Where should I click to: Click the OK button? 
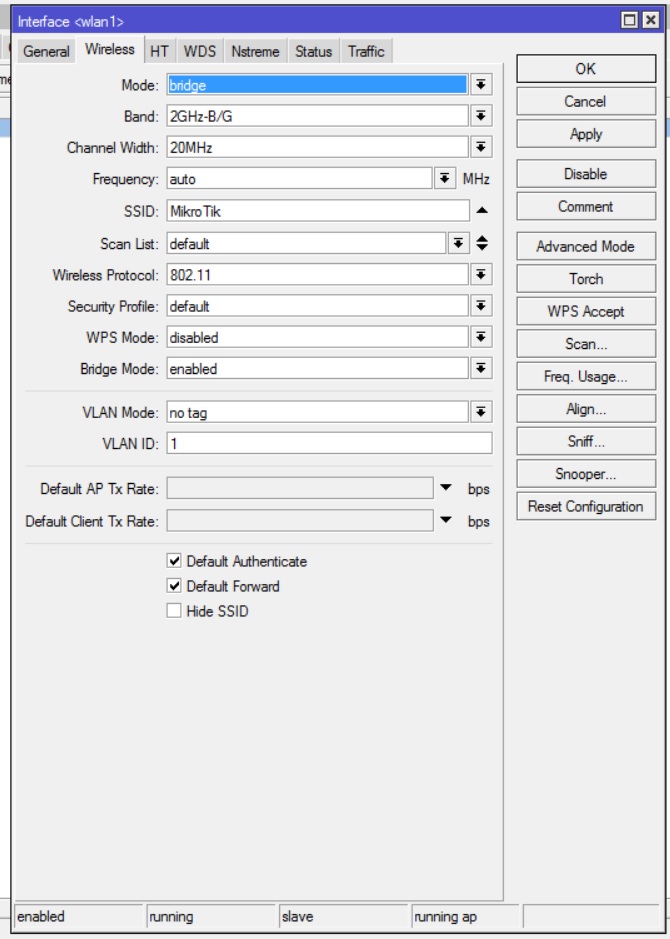(586, 69)
